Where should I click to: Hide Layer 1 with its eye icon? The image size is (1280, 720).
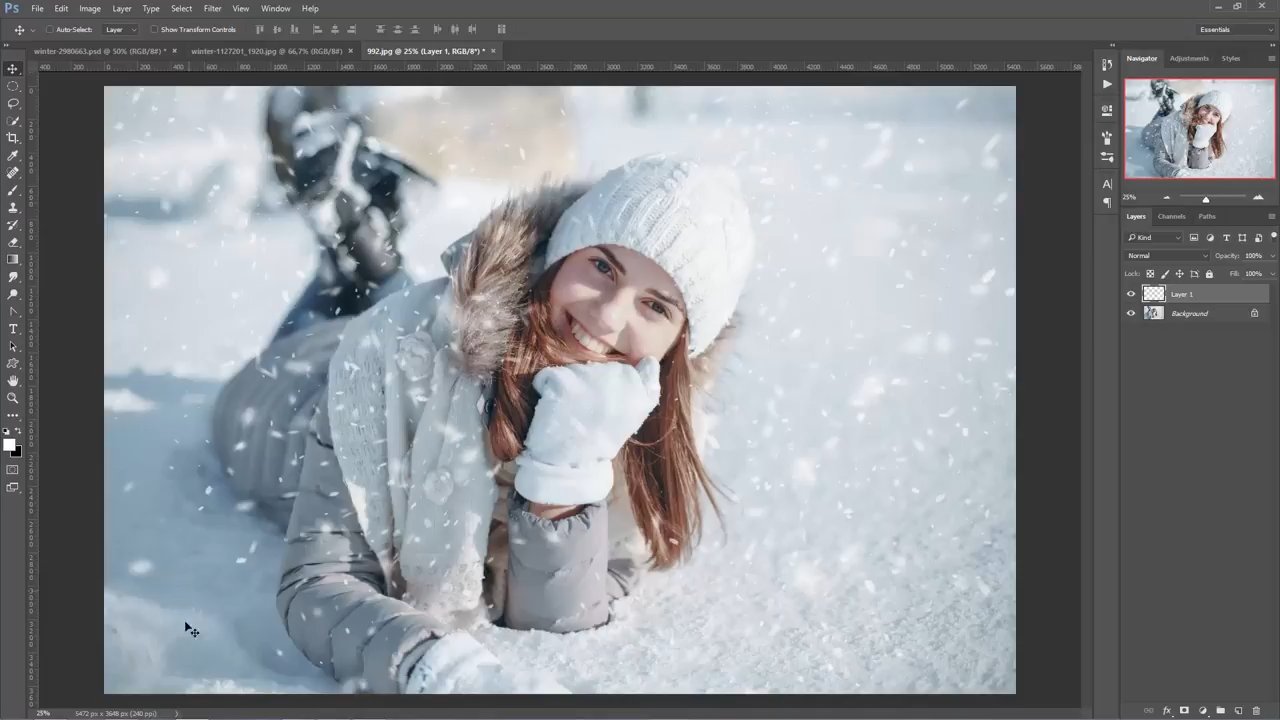[x=1131, y=294]
